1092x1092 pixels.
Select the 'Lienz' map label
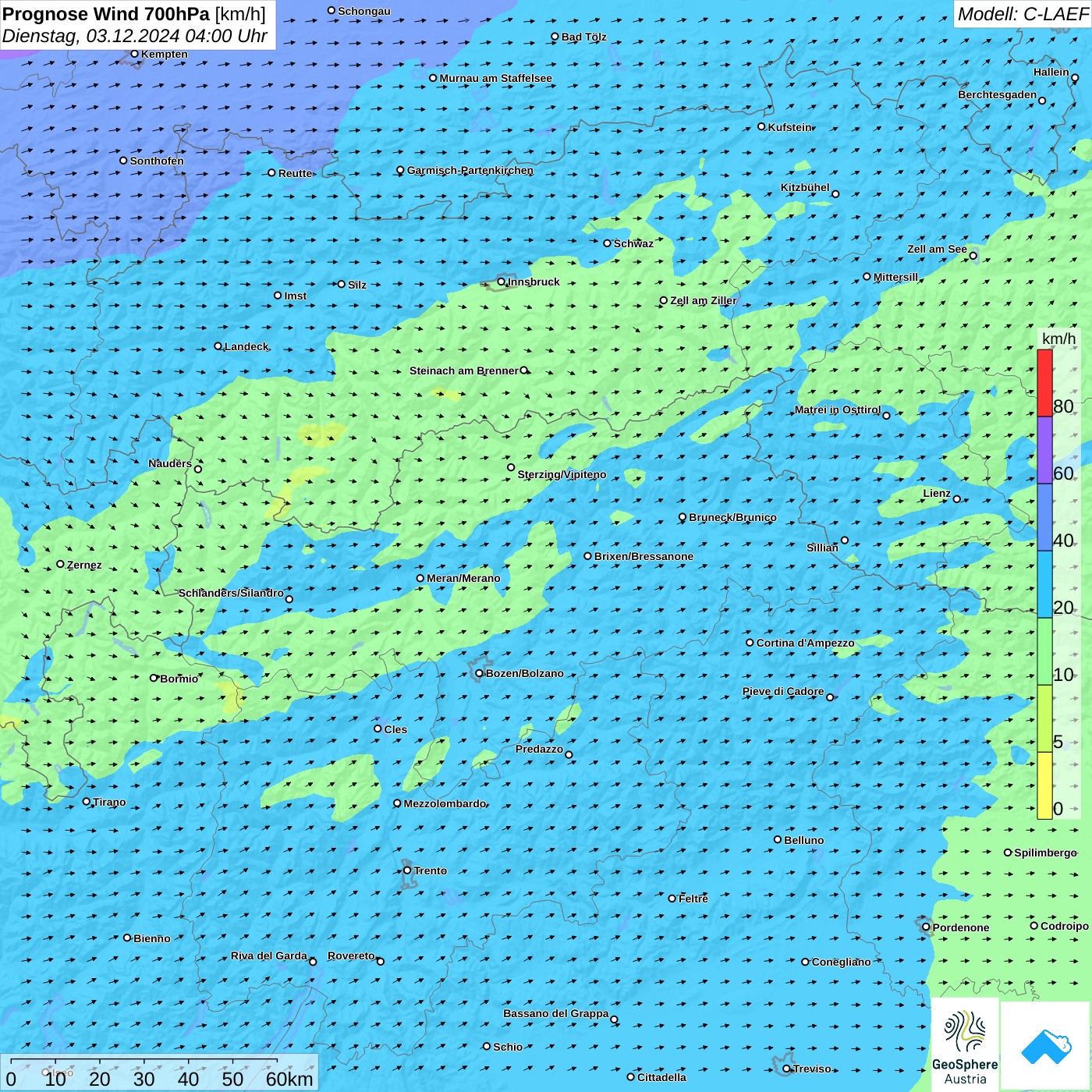937,493
